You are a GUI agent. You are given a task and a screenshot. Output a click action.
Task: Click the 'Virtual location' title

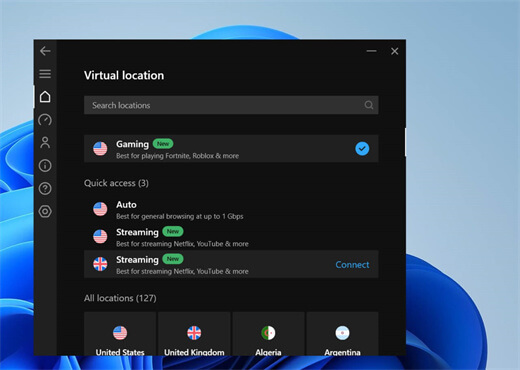point(124,75)
